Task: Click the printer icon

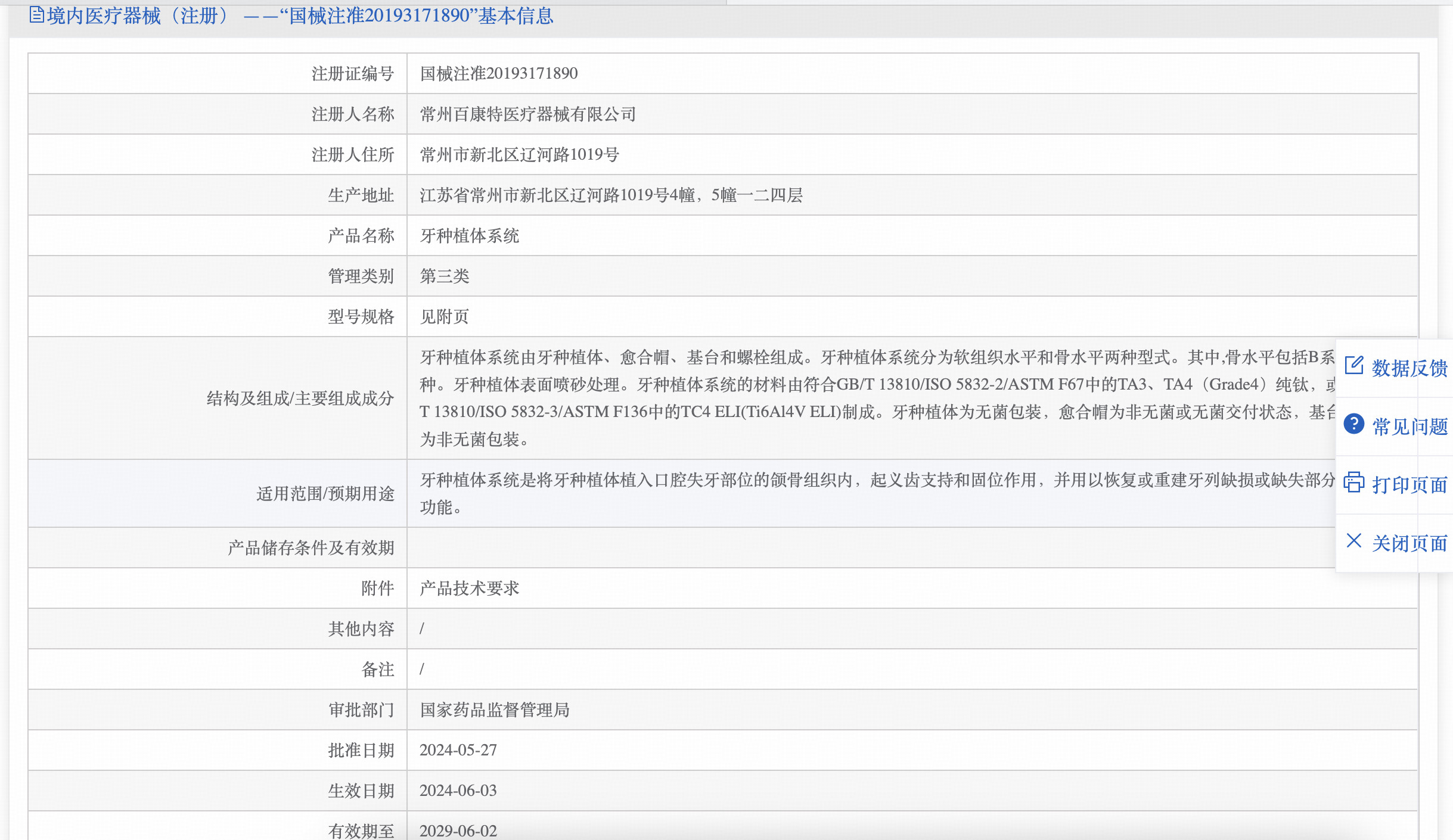Action: tap(1353, 483)
